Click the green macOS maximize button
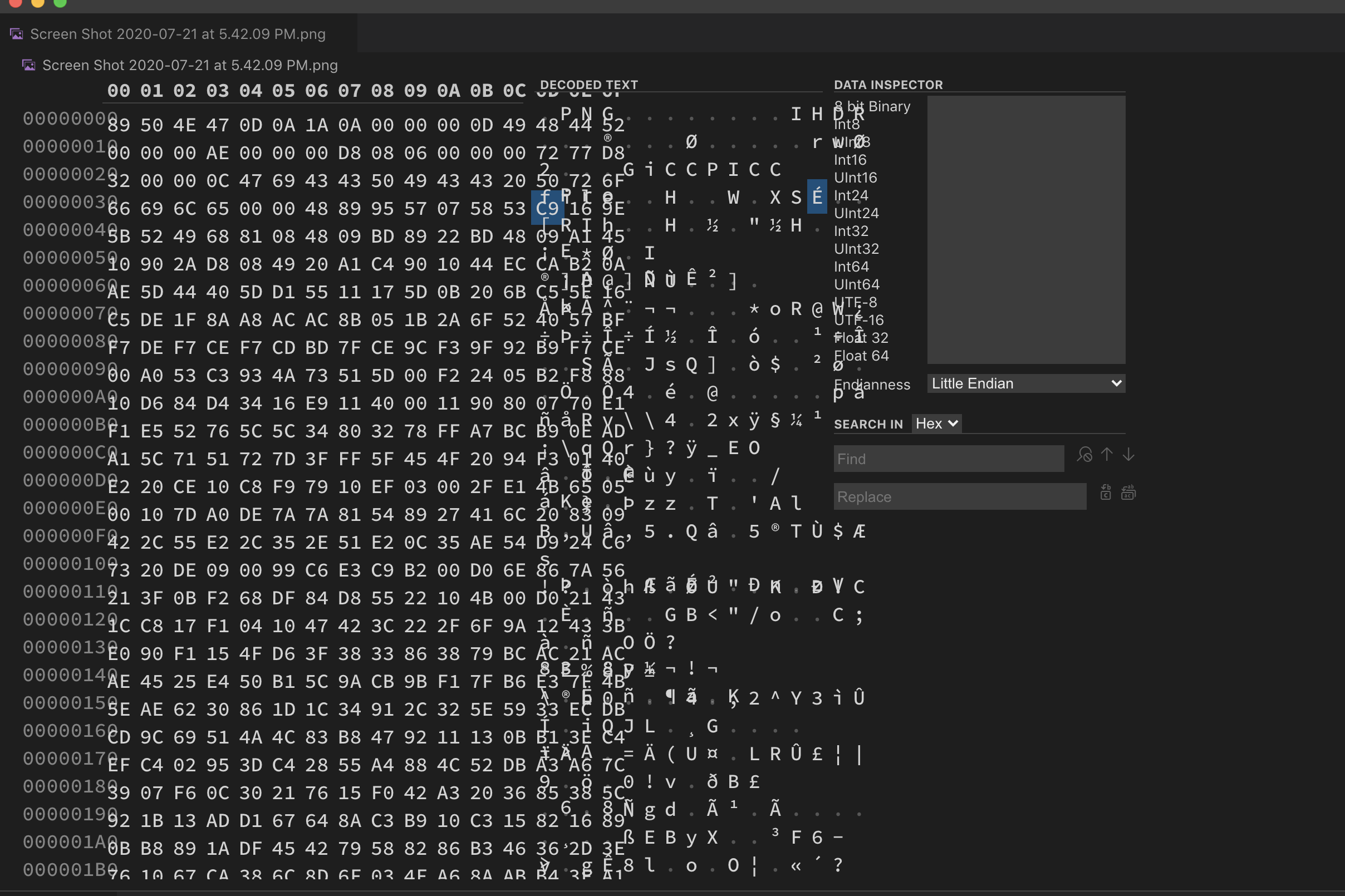The image size is (1345, 896). tap(60, 2)
